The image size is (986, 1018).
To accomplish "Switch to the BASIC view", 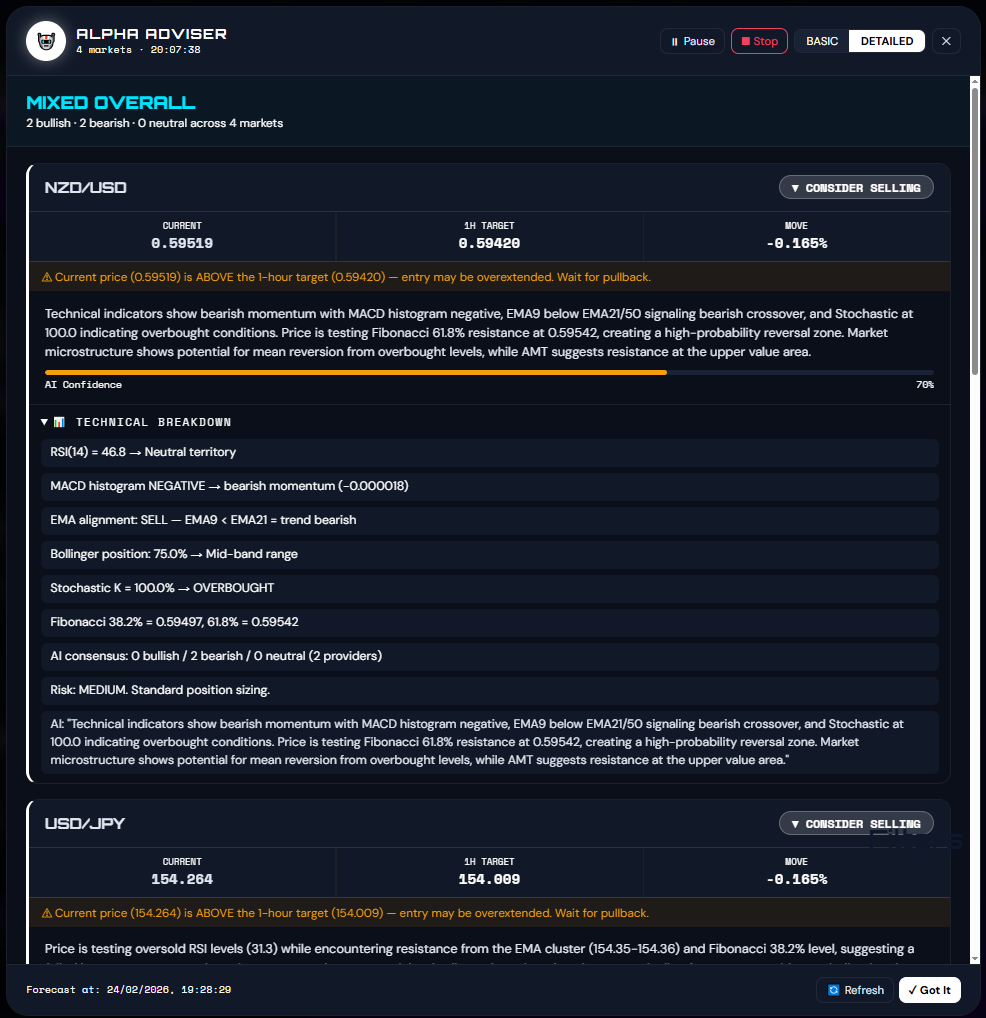I will [x=822, y=41].
